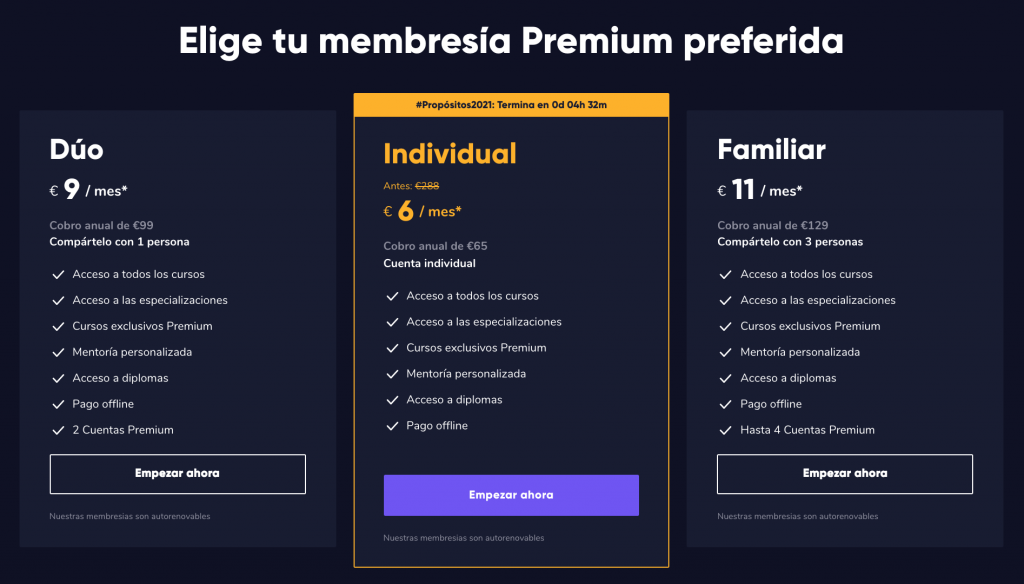Click the #Propósitos2021 countdown banner
The image size is (1024, 584).
tap(510, 105)
